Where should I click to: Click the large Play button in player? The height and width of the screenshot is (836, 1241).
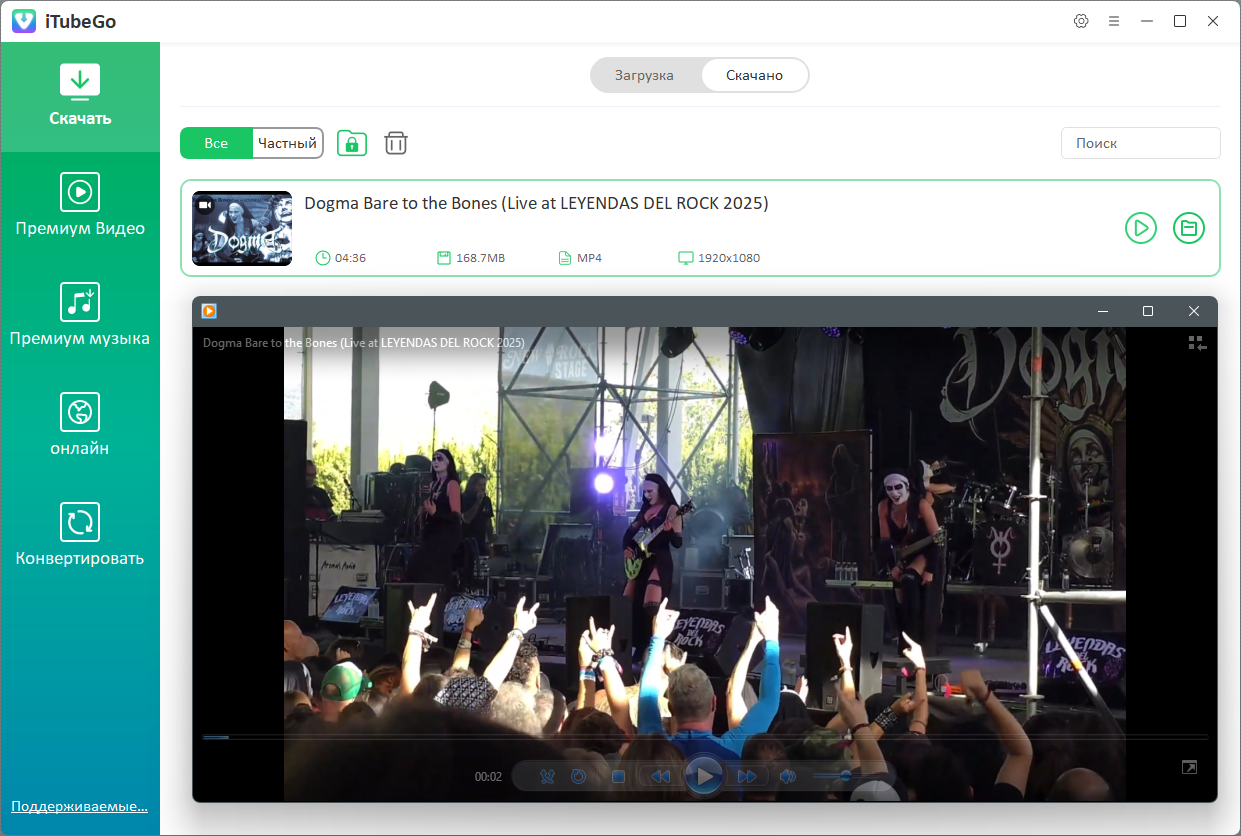point(704,776)
